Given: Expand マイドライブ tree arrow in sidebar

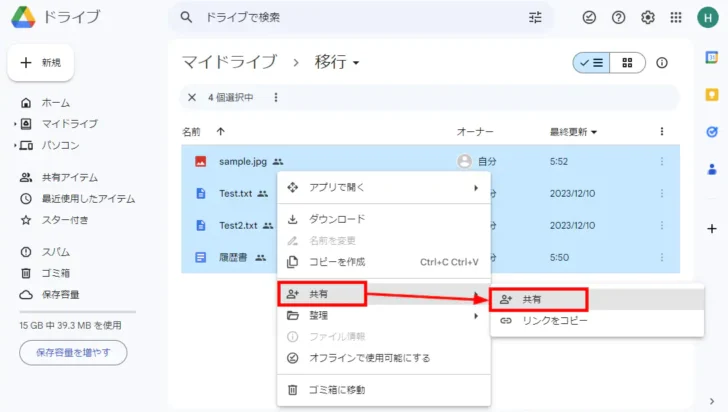Looking at the screenshot, I should pos(15,124).
